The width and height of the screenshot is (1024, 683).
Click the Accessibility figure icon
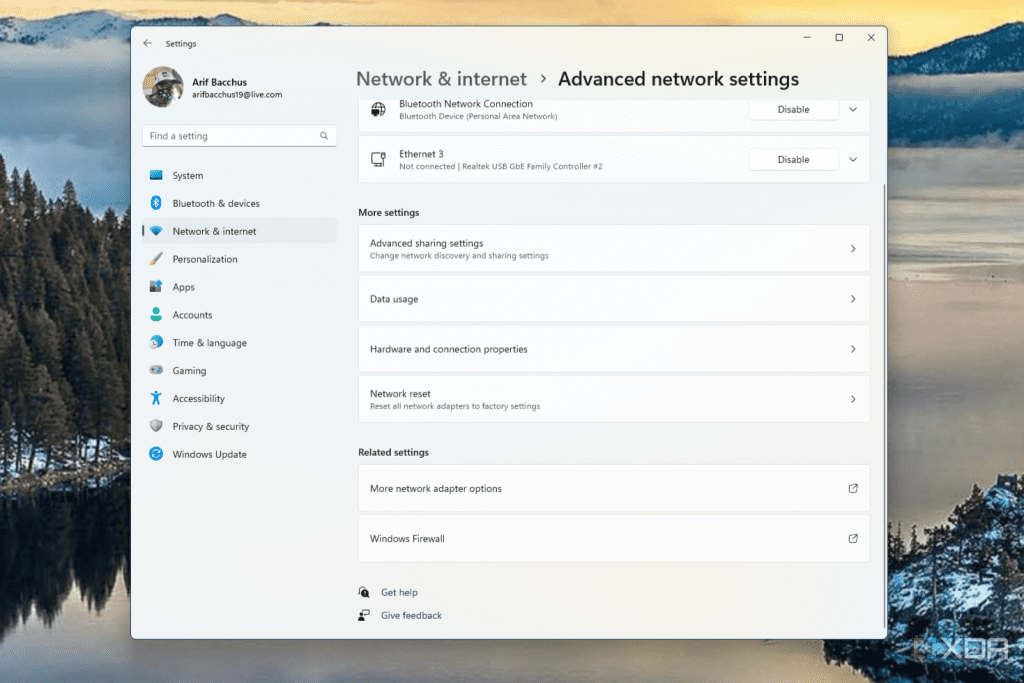(x=156, y=398)
